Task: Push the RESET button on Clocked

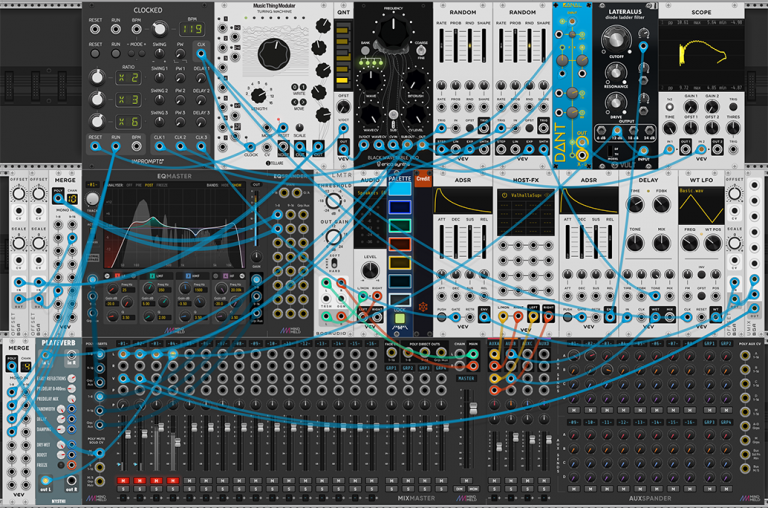Action: [95, 53]
